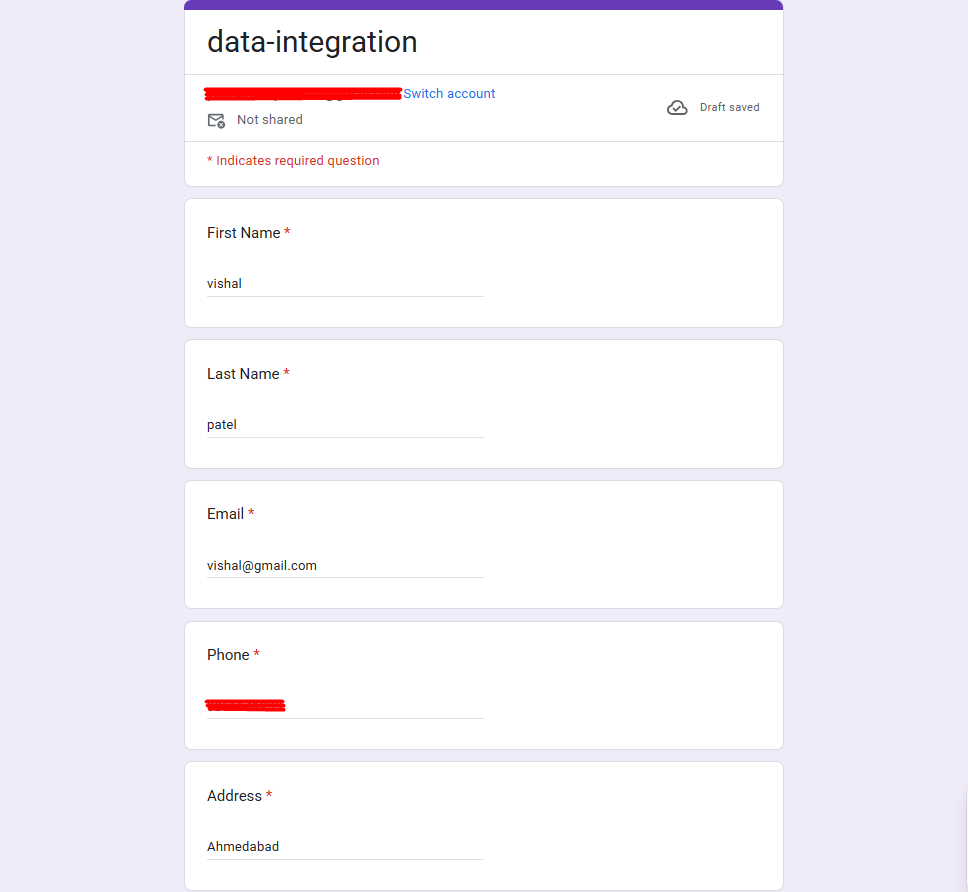This screenshot has height=892, width=968.
Task: Click the Draft saved cloud icon
Action: click(677, 107)
